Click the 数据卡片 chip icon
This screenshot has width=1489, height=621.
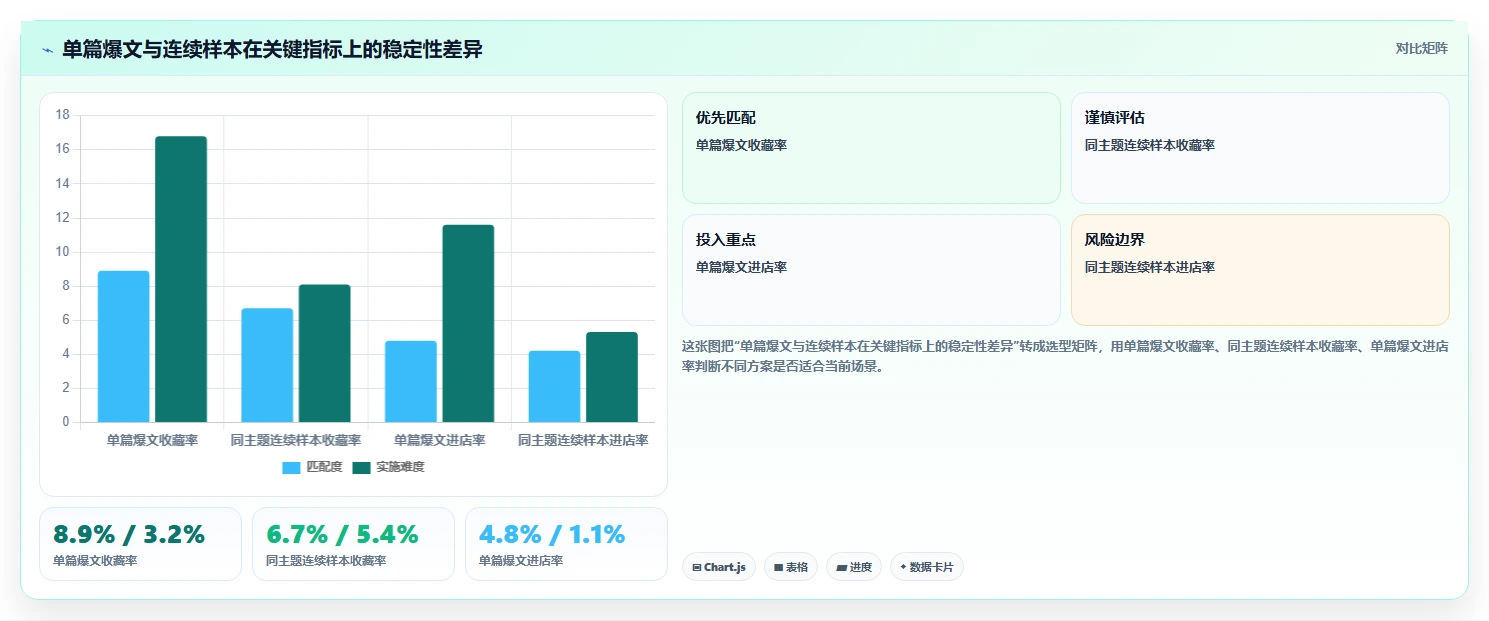click(903, 567)
